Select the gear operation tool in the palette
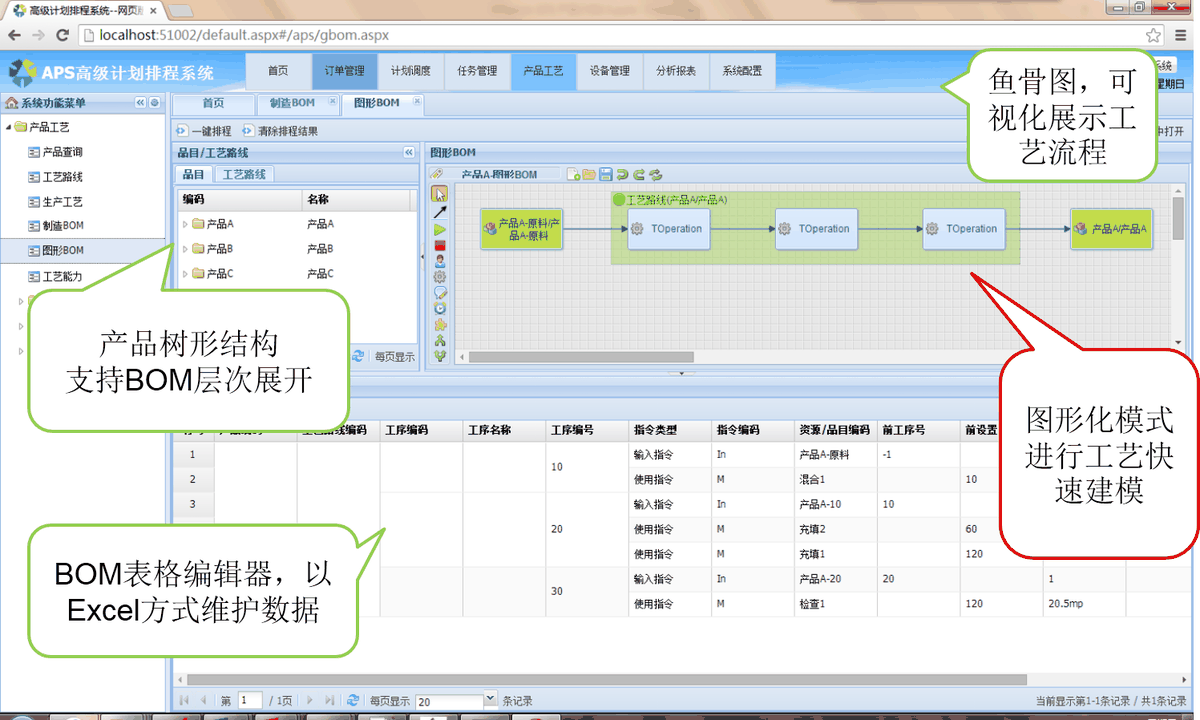1200x720 pixels. click(439, 277)
